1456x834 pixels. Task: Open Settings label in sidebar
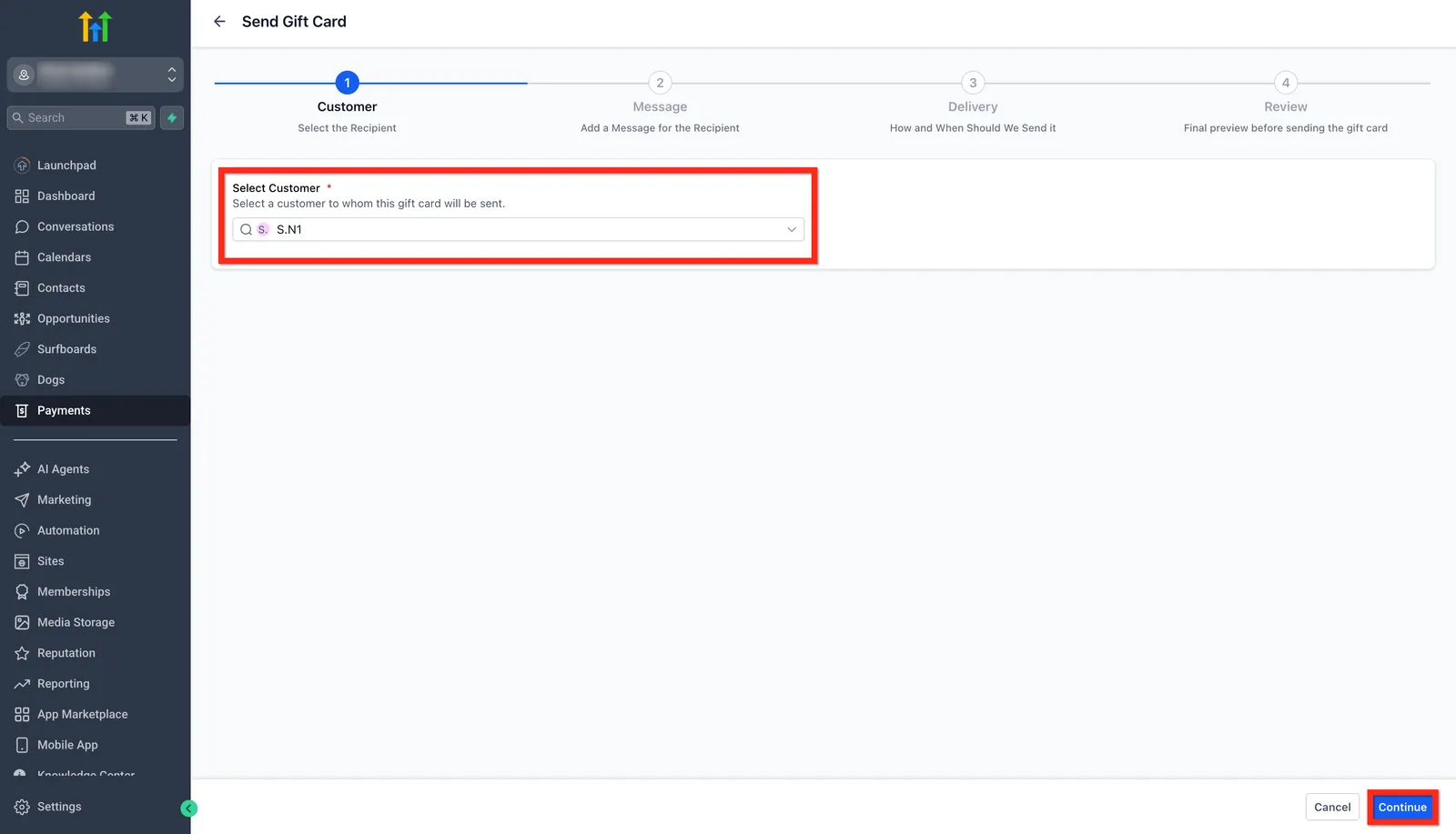point(59,807)
